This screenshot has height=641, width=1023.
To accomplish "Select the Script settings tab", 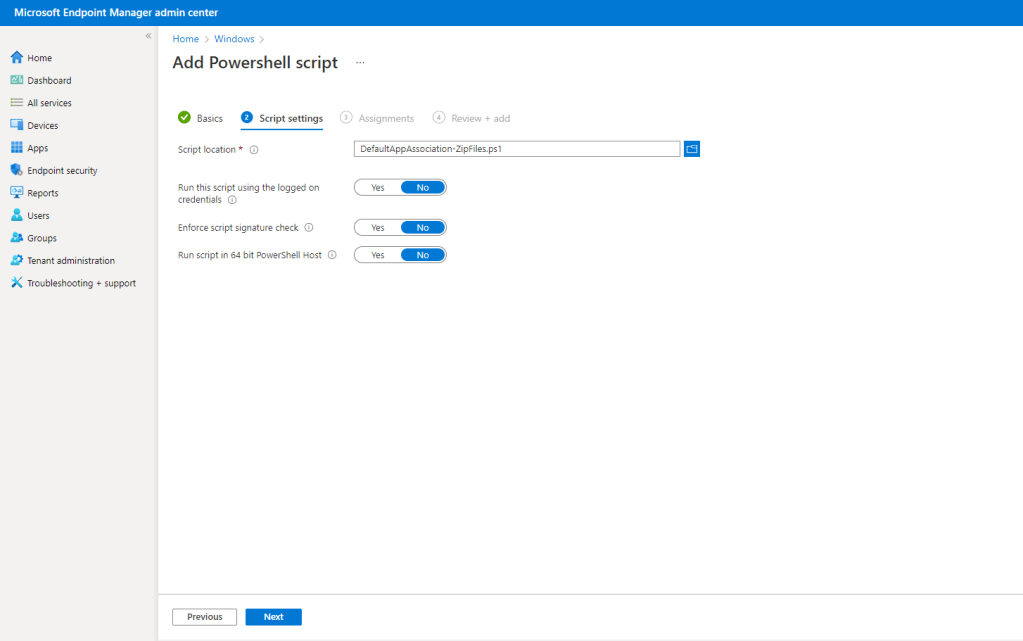I will click(x=290, y=118).
